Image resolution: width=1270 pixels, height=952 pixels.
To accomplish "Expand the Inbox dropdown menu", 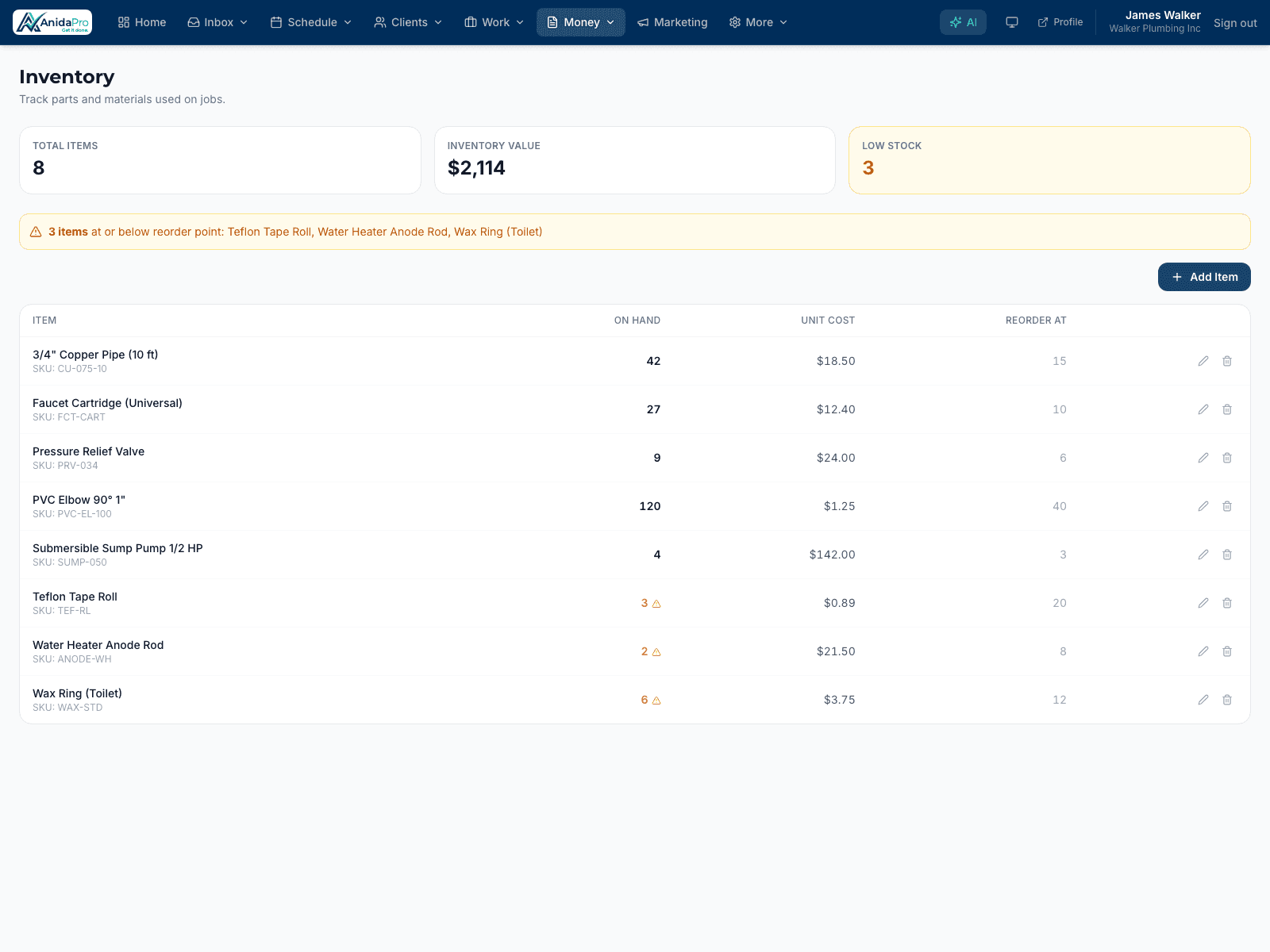I will pos(217,22).
